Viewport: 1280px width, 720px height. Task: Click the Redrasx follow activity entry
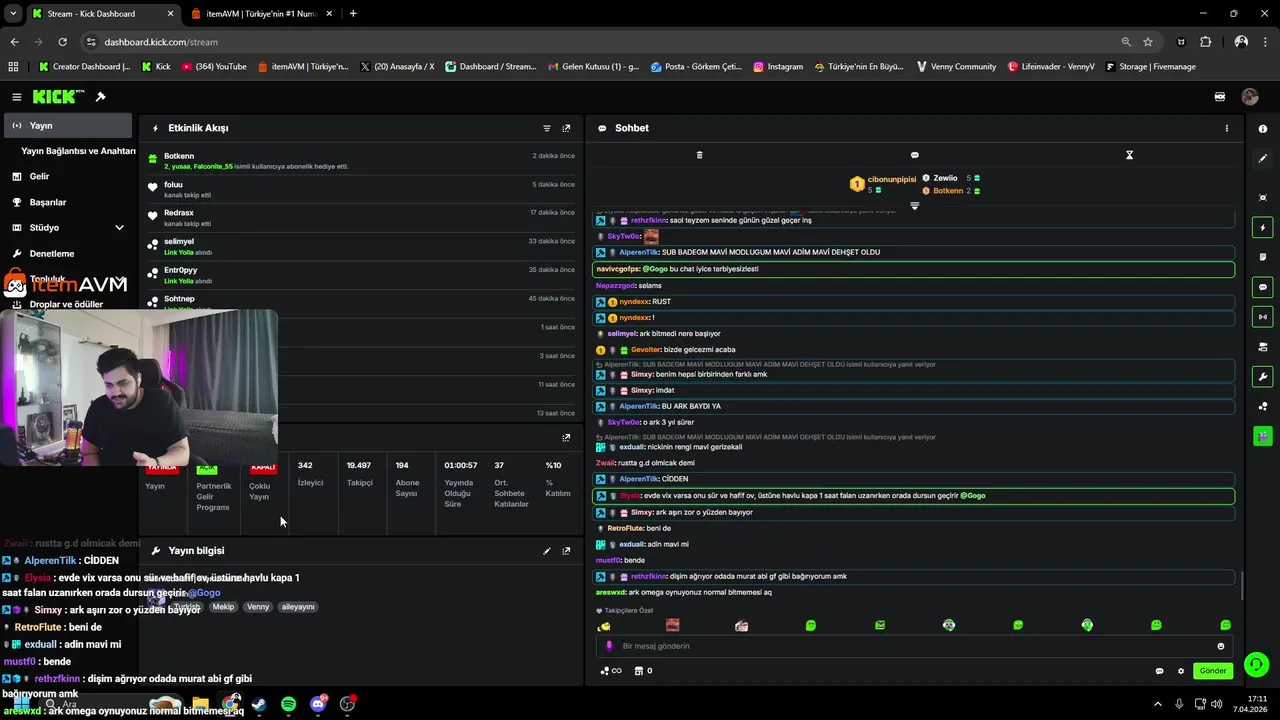point(361,218)
